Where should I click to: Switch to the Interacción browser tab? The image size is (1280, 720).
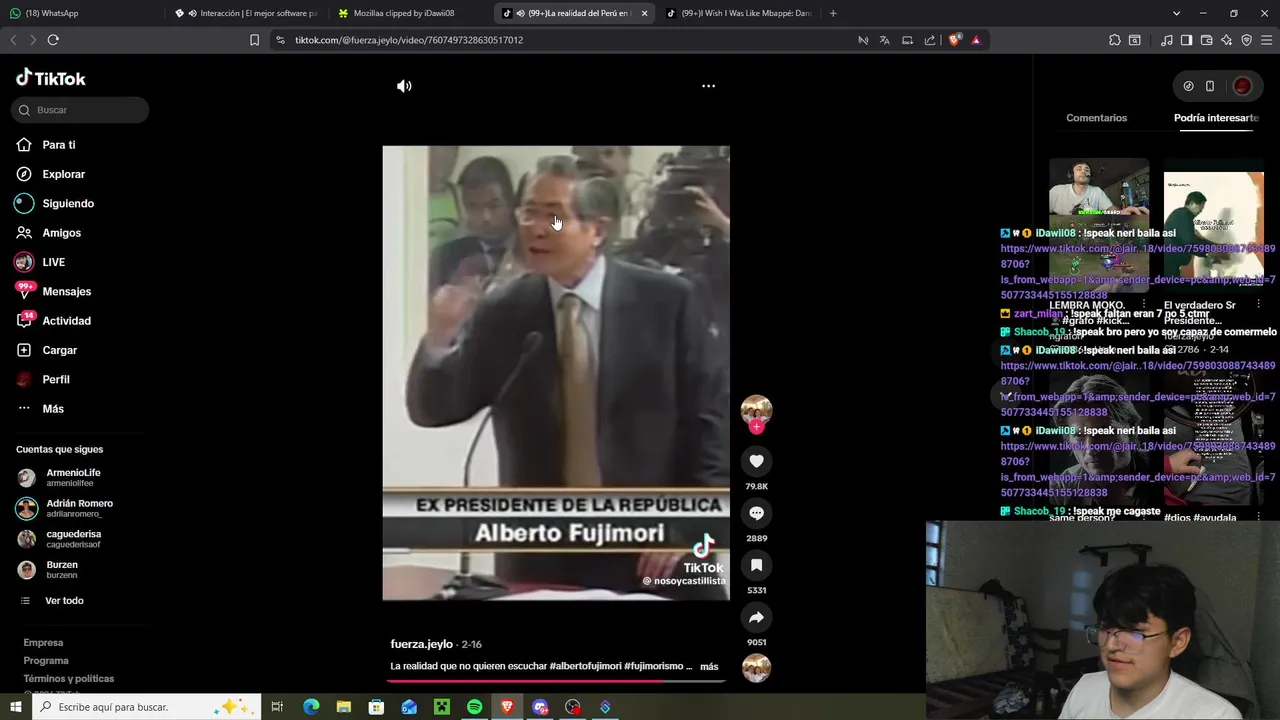[245, 13]
